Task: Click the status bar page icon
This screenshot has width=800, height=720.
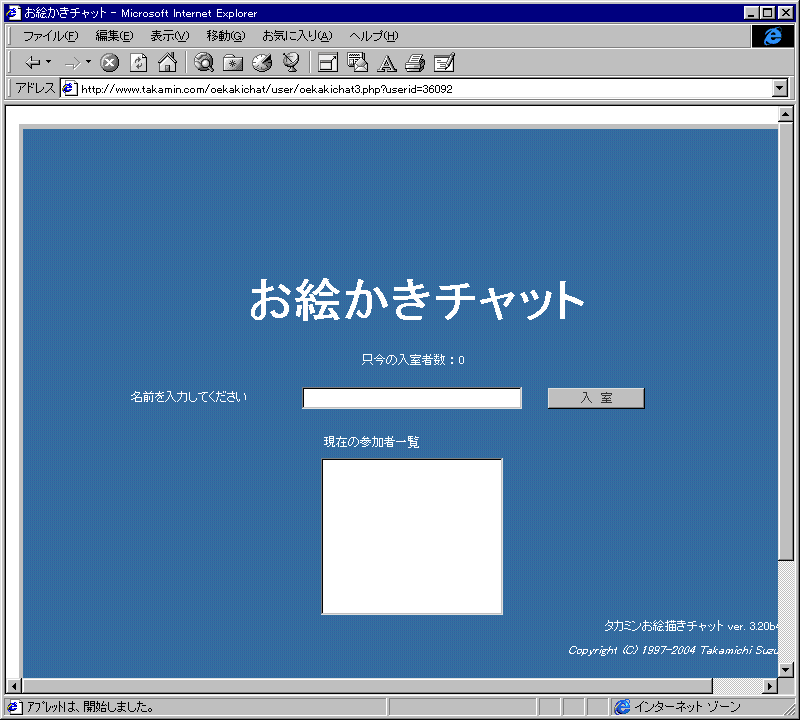Action: coord(14,707)
